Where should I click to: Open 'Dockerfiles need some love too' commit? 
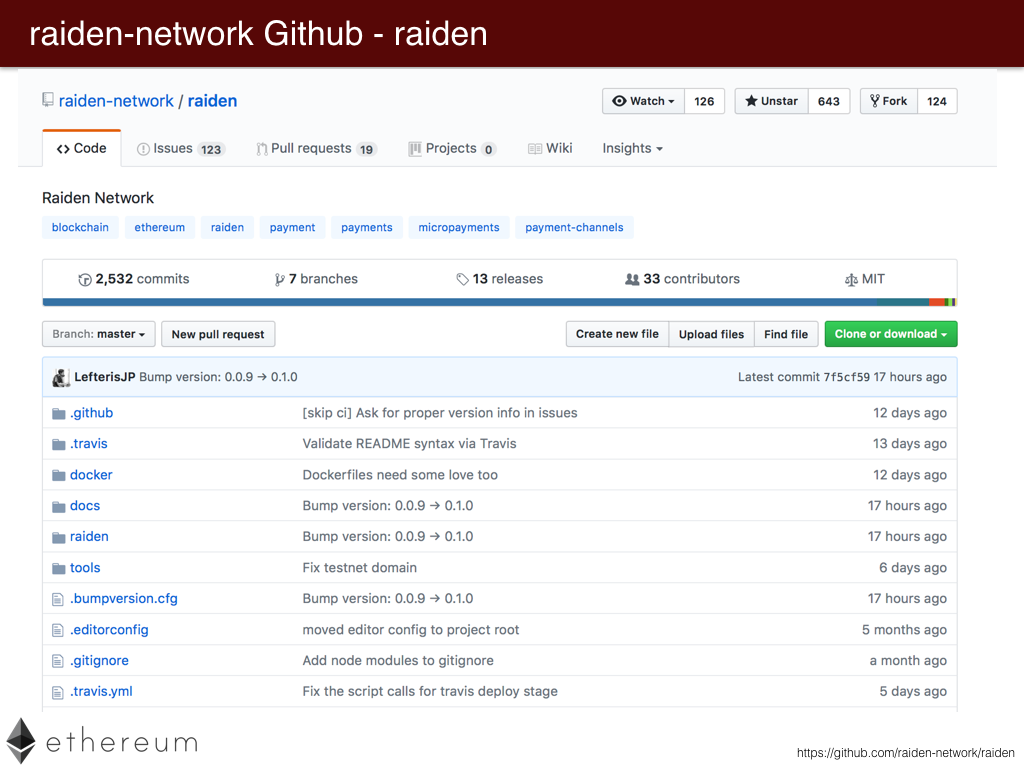(x=400, y=475)
